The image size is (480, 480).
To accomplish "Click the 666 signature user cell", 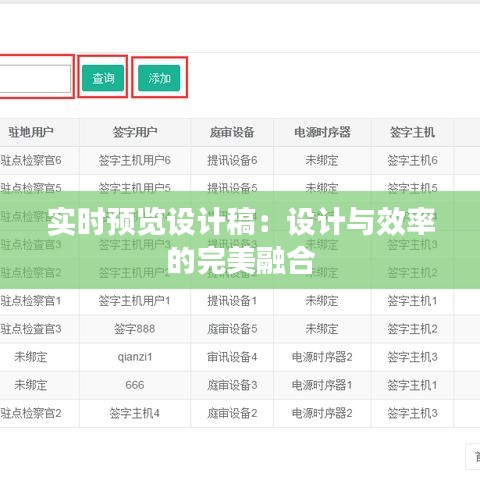I will point(135,385).
